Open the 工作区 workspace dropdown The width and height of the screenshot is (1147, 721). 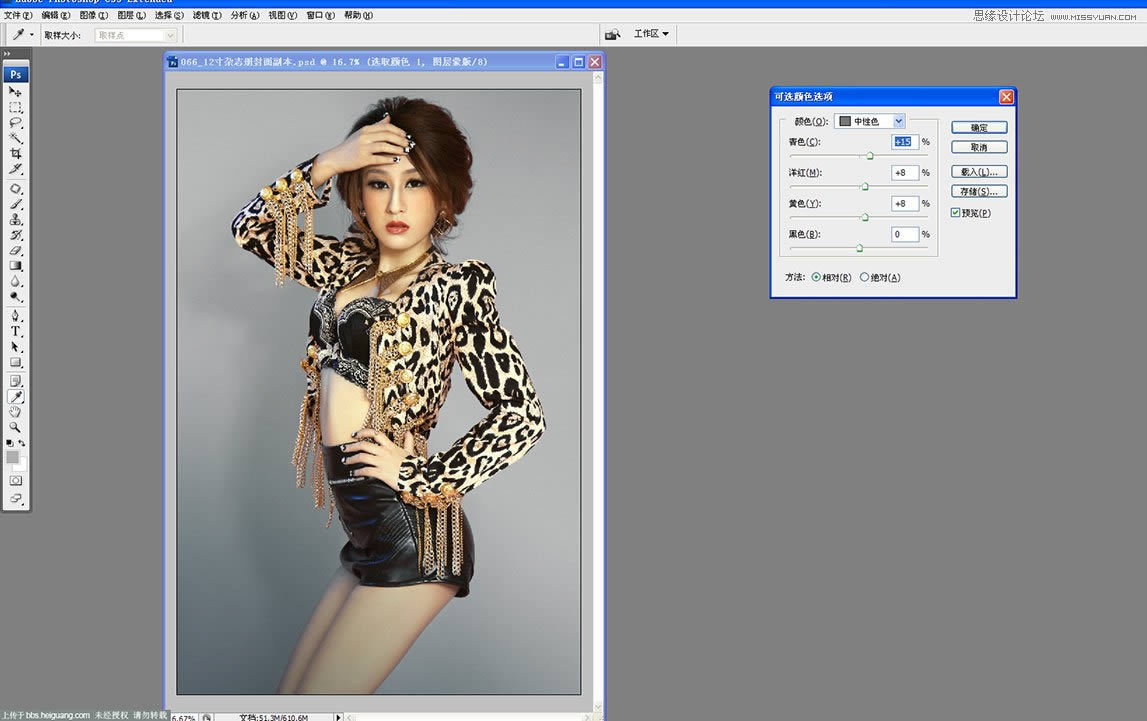[x=651, y=34]
